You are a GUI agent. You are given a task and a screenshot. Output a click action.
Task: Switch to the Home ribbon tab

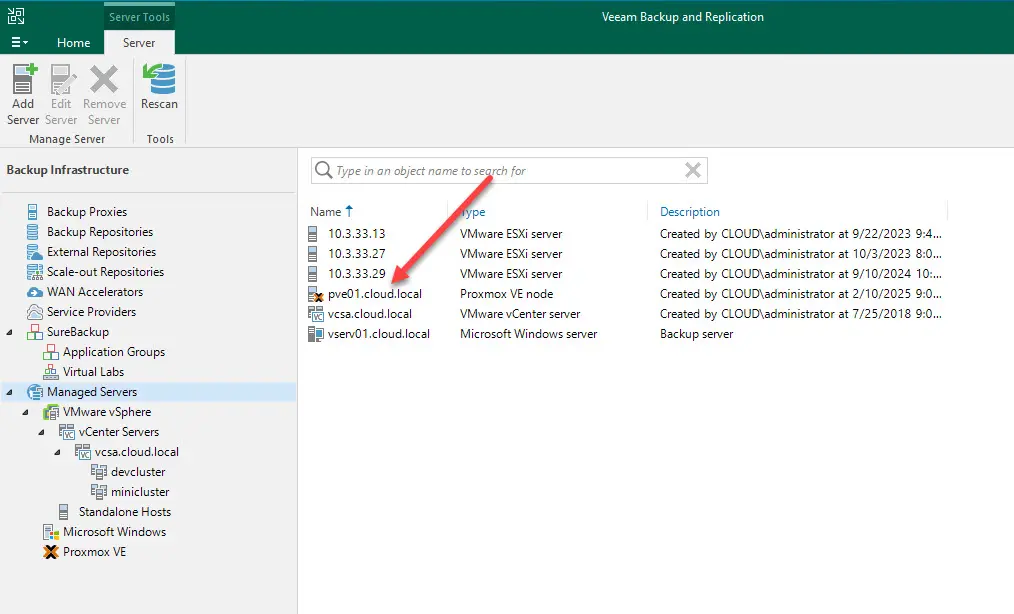73,43
